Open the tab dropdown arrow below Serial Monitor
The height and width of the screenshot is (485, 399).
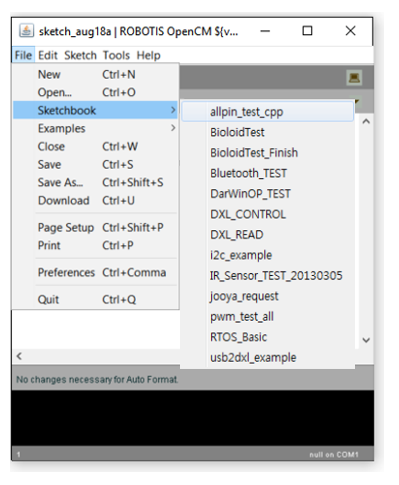pos(356,101)
